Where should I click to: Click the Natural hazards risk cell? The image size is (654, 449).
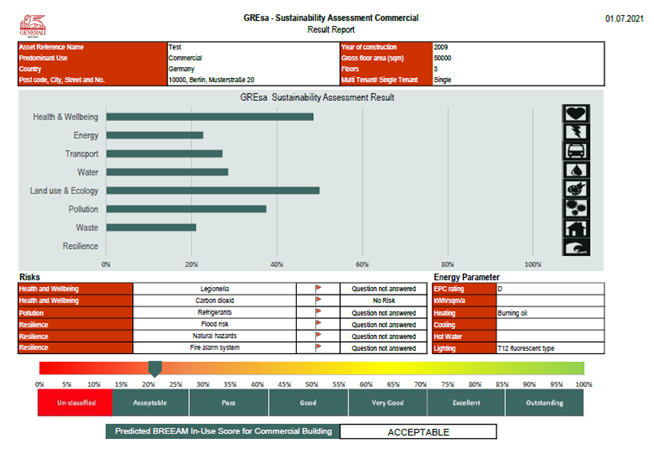(214, 336)
